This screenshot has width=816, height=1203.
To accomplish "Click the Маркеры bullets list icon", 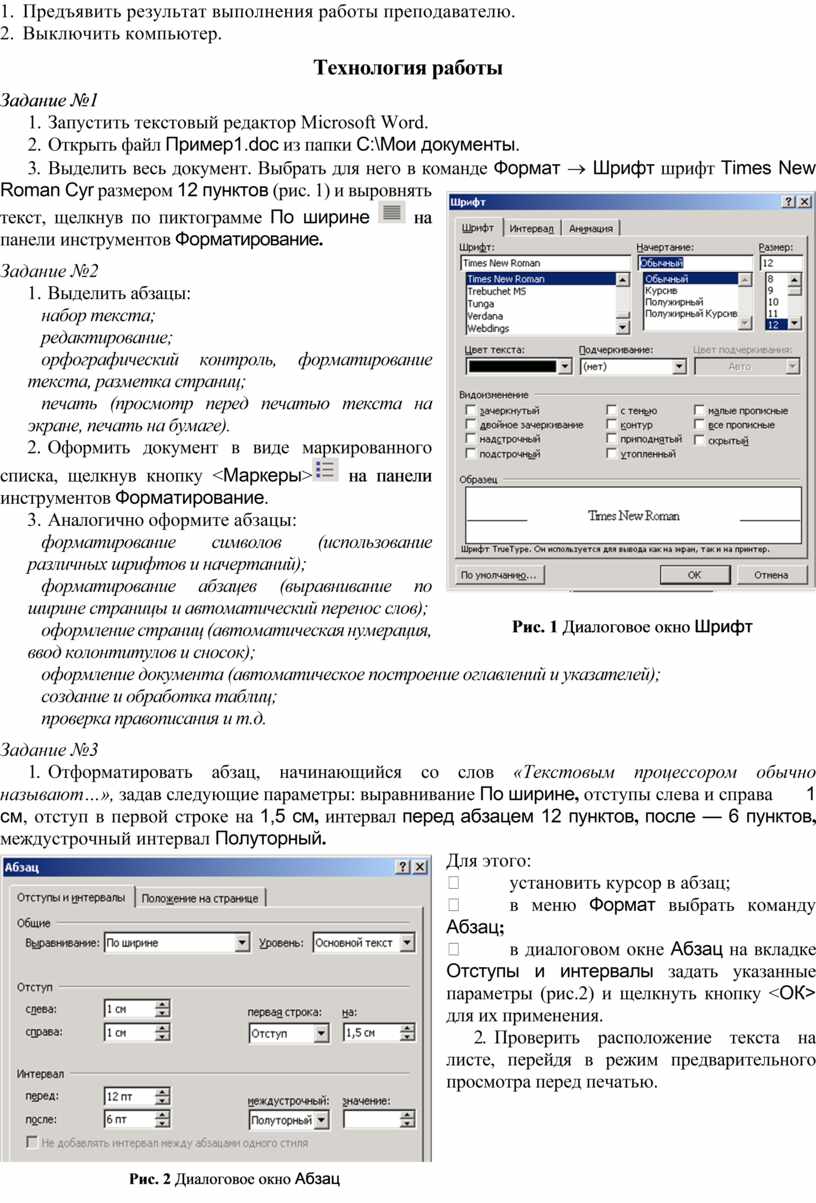I will click(x=325, y=469).
